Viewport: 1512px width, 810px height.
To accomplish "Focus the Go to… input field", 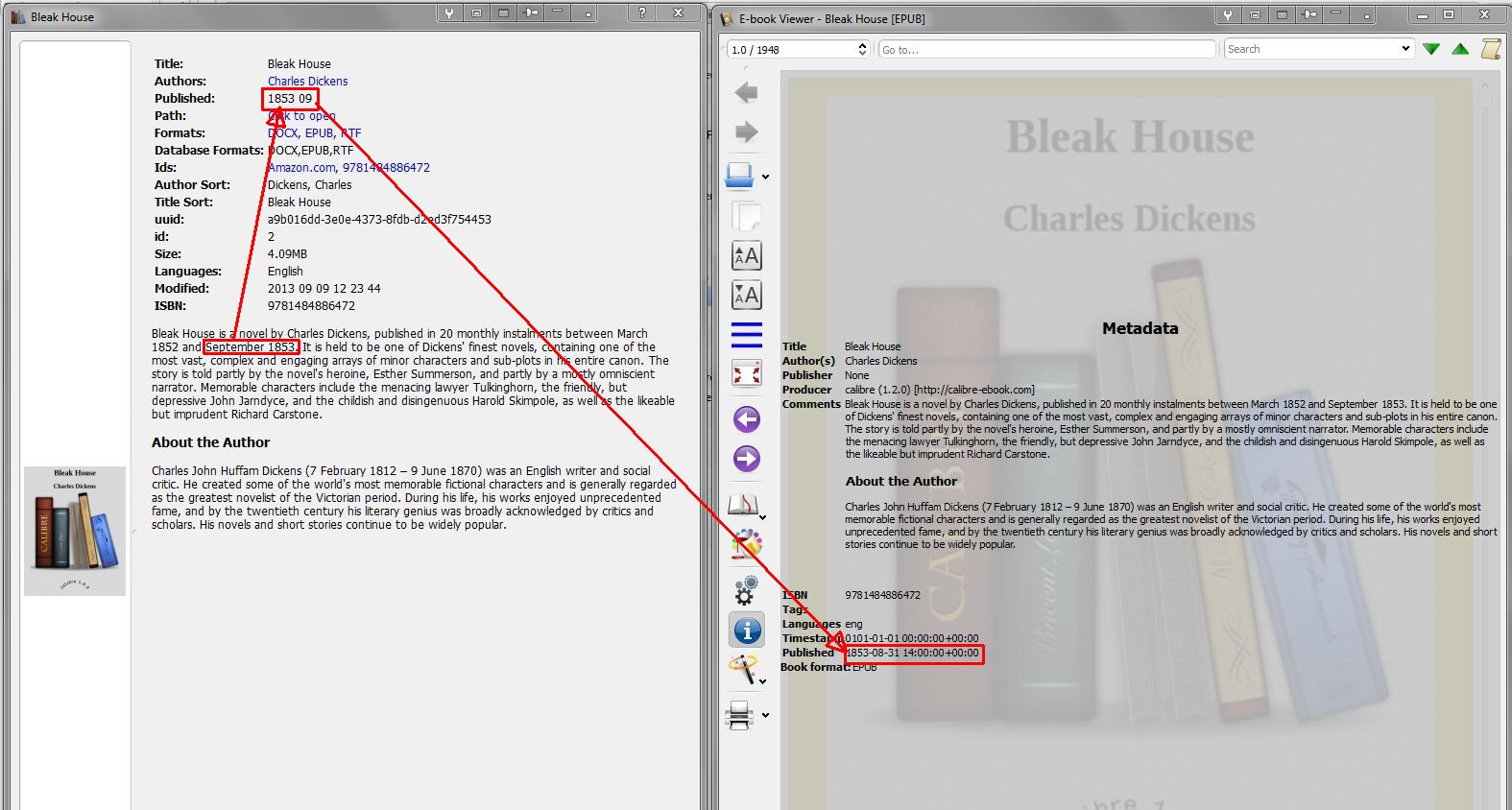I will (x=1047, y=49).
